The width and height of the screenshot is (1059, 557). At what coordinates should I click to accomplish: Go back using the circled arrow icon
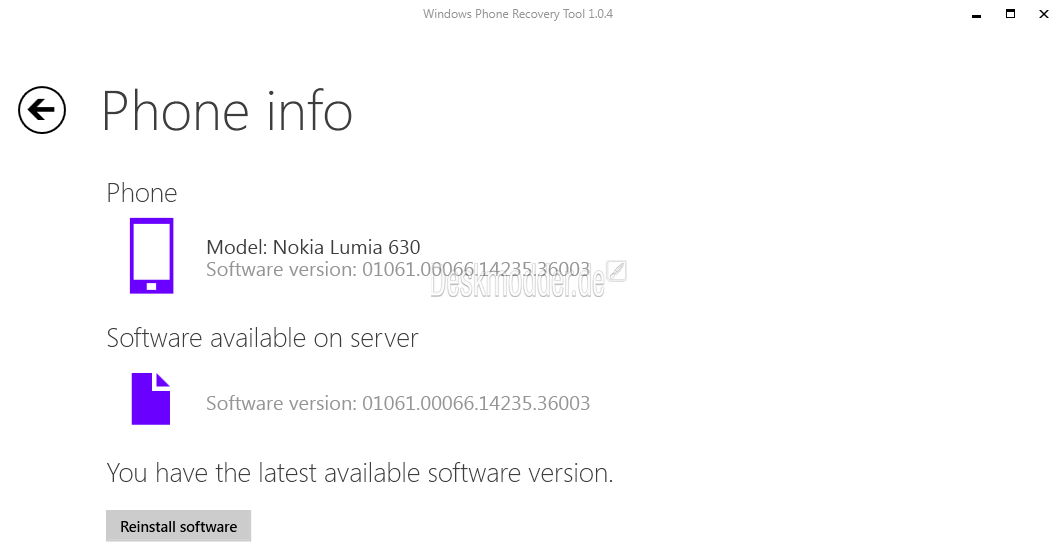[42, 110]
